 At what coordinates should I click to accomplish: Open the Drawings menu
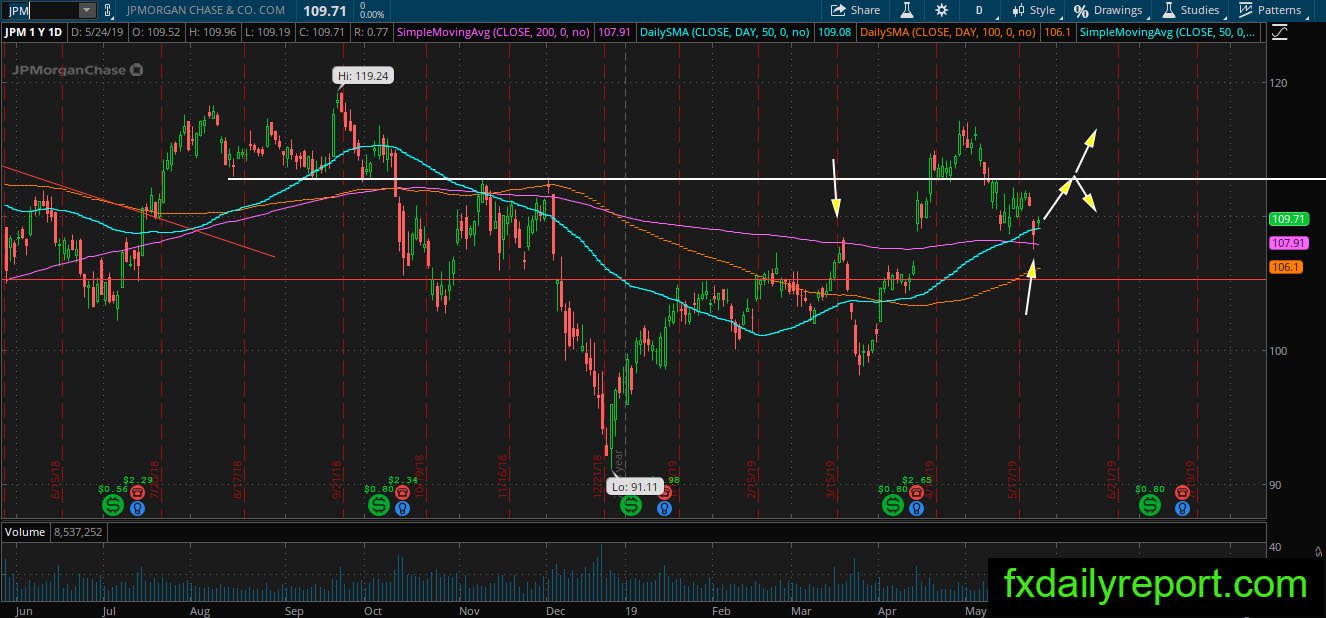[x=1108, y=10]
